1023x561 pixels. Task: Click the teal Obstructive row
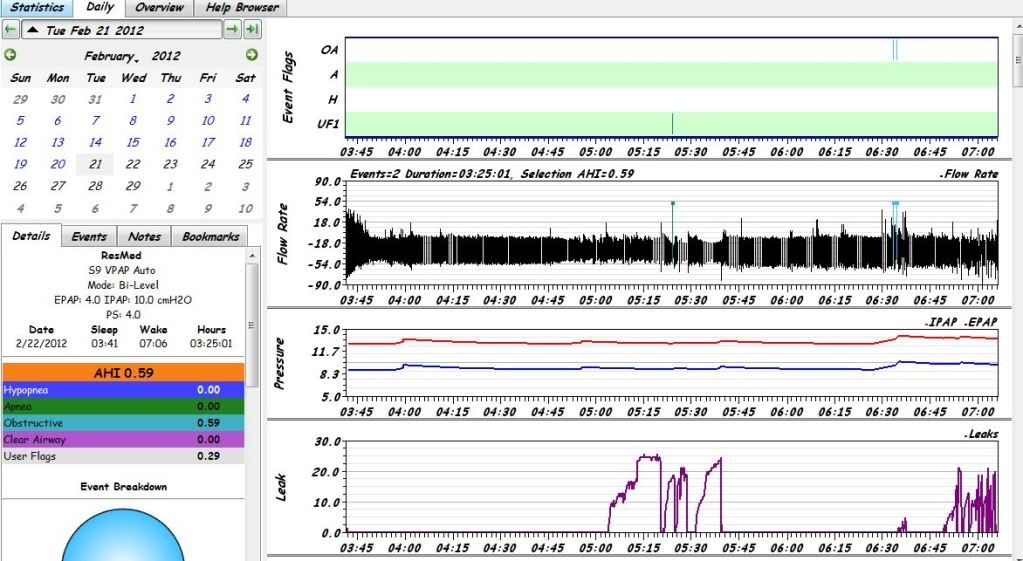click(123, 423)
